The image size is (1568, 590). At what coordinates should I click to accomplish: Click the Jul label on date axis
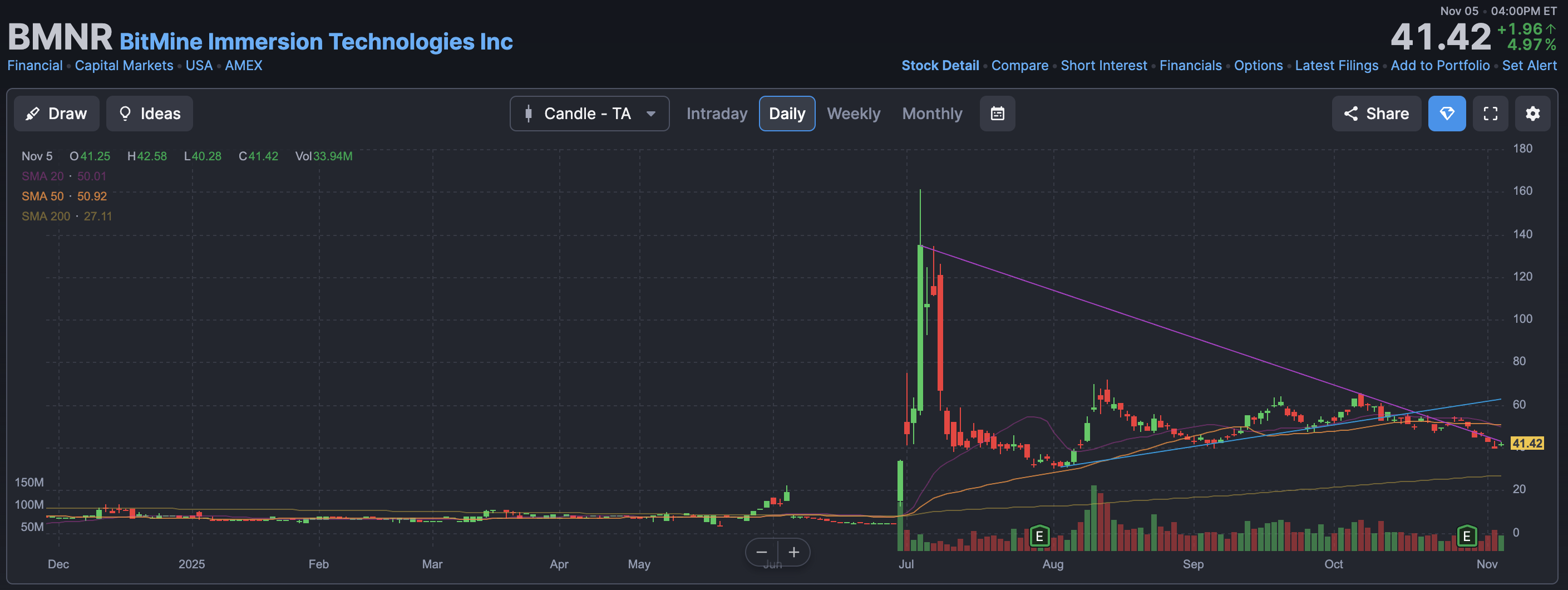click(x=906, y=564)
